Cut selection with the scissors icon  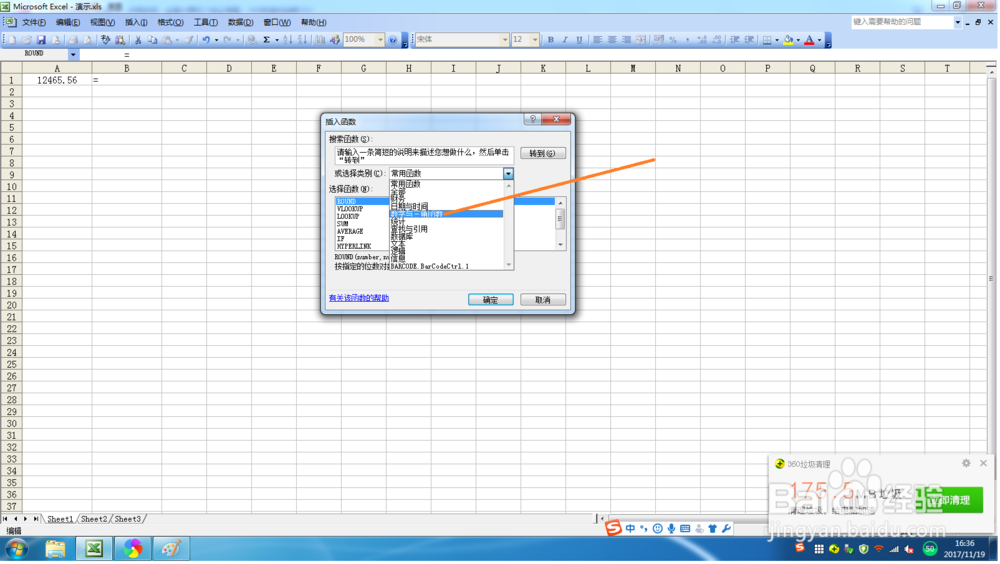tap(138, 40)
